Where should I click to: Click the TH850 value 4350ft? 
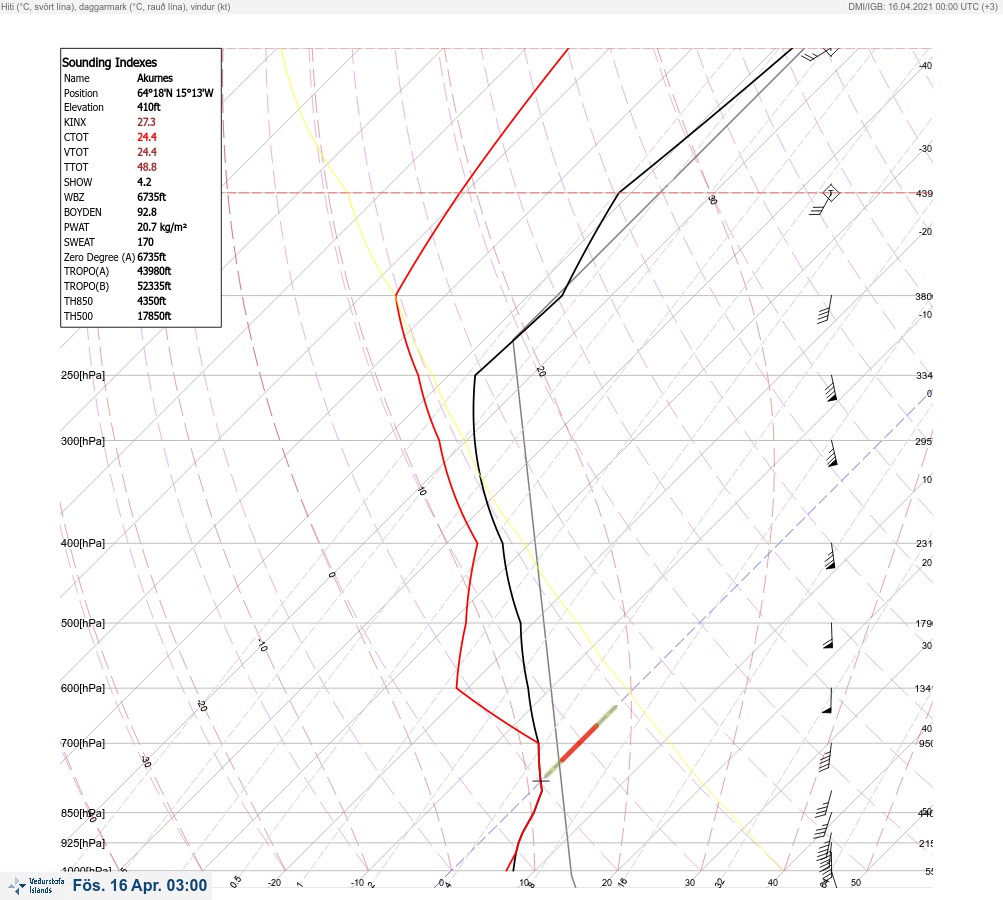[152, 301]
